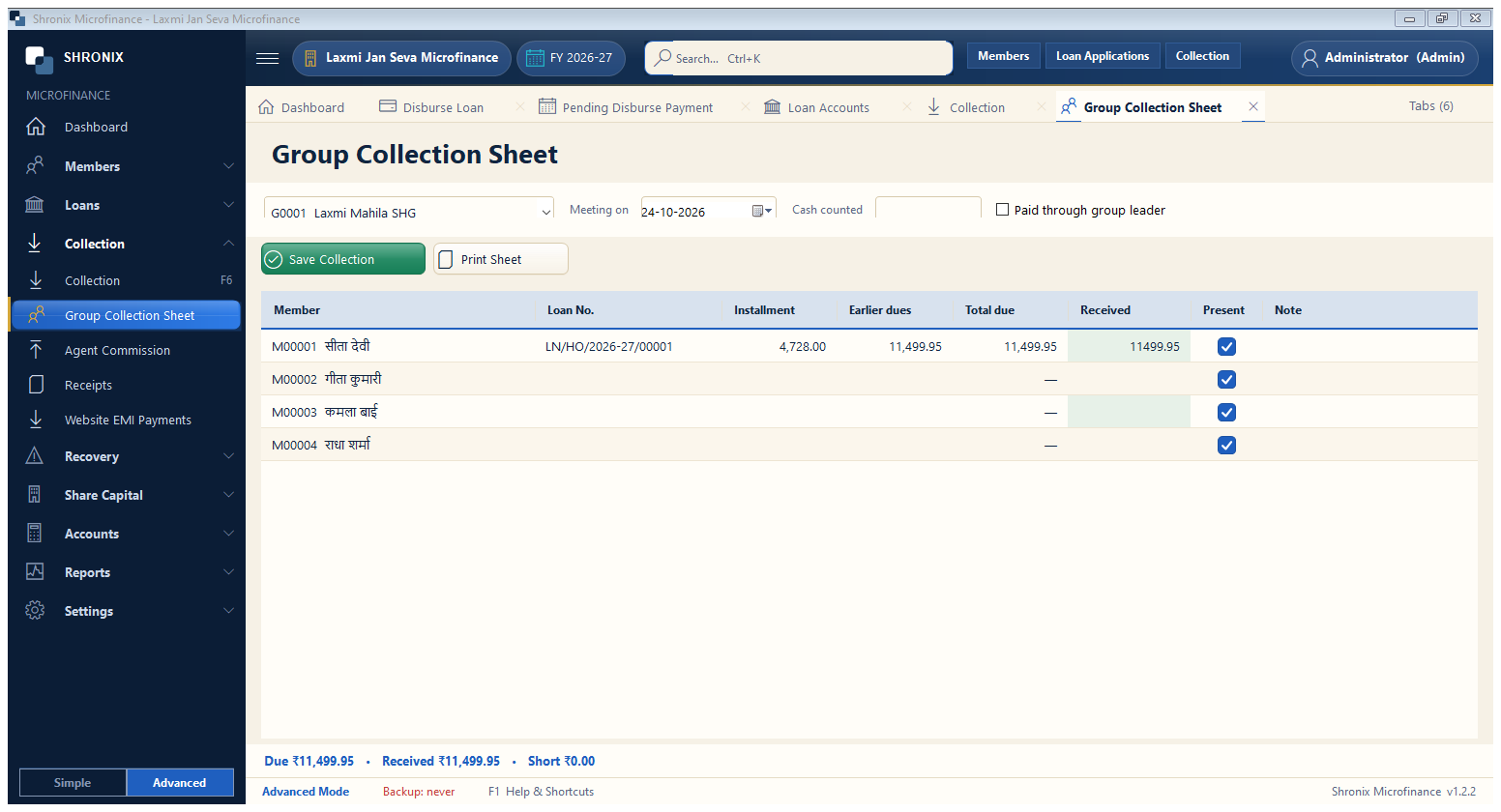The image size is (1501, 812).
Task: Uncheck Present for member M00004
Action: click(1226, 446)
